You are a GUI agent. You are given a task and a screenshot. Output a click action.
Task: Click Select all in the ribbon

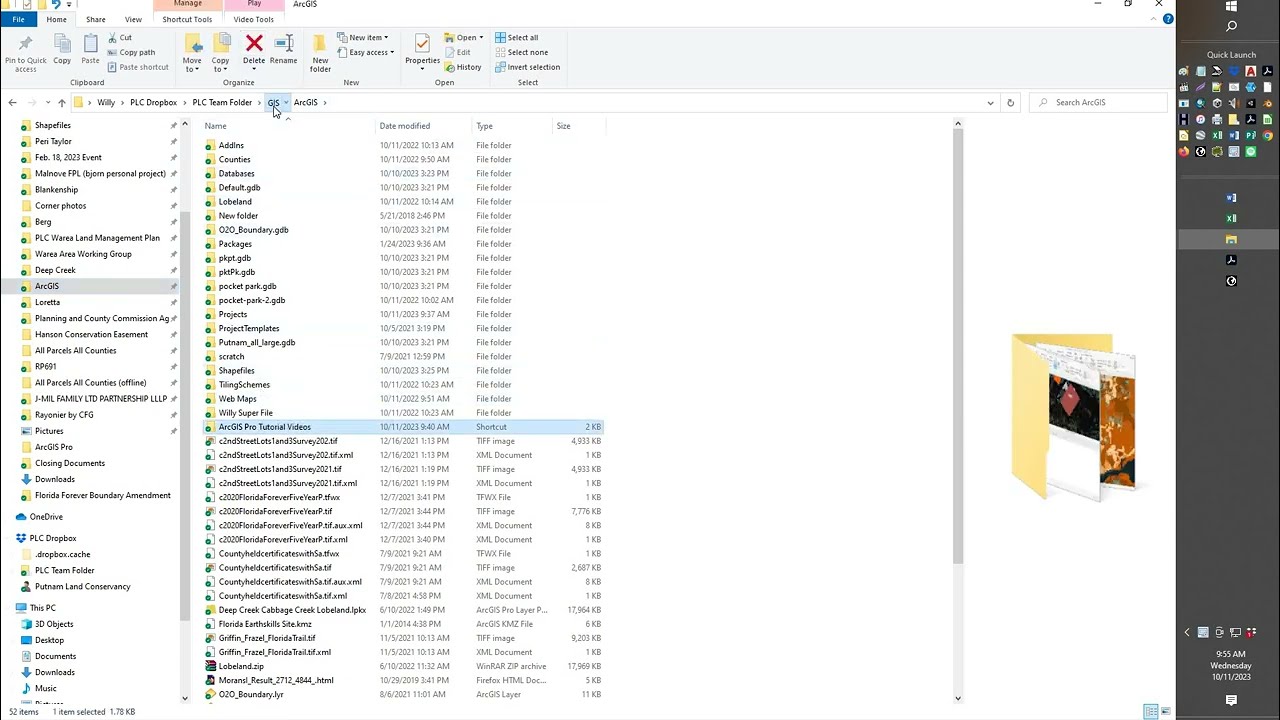(x=516, y=38)
